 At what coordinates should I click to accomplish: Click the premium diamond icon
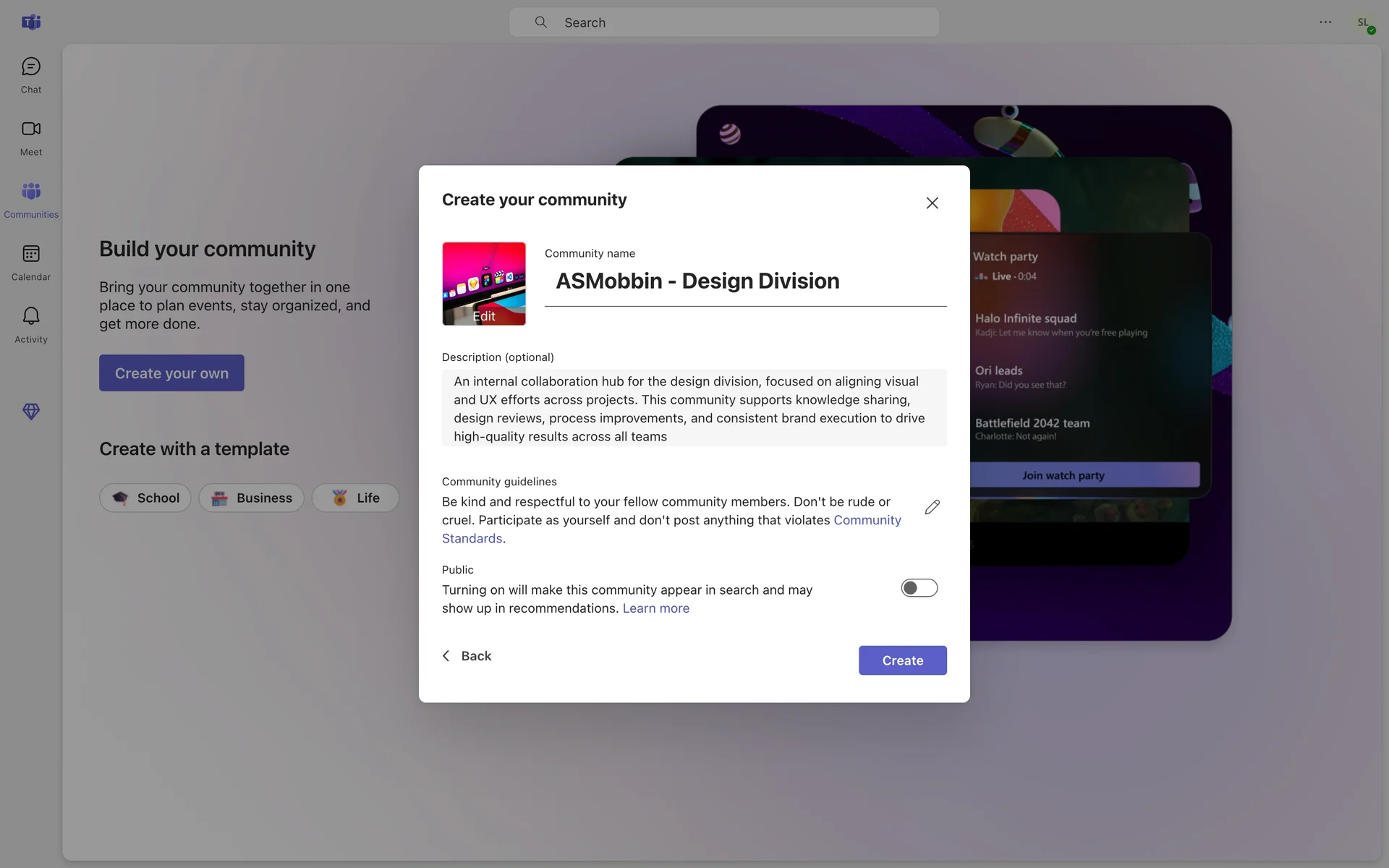click(x=30, y=412)
